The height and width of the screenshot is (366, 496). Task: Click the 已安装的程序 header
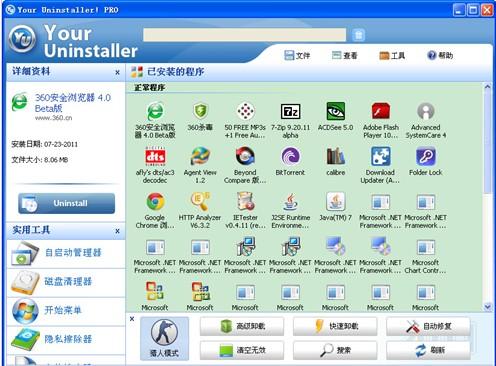(x=175, y=72)
